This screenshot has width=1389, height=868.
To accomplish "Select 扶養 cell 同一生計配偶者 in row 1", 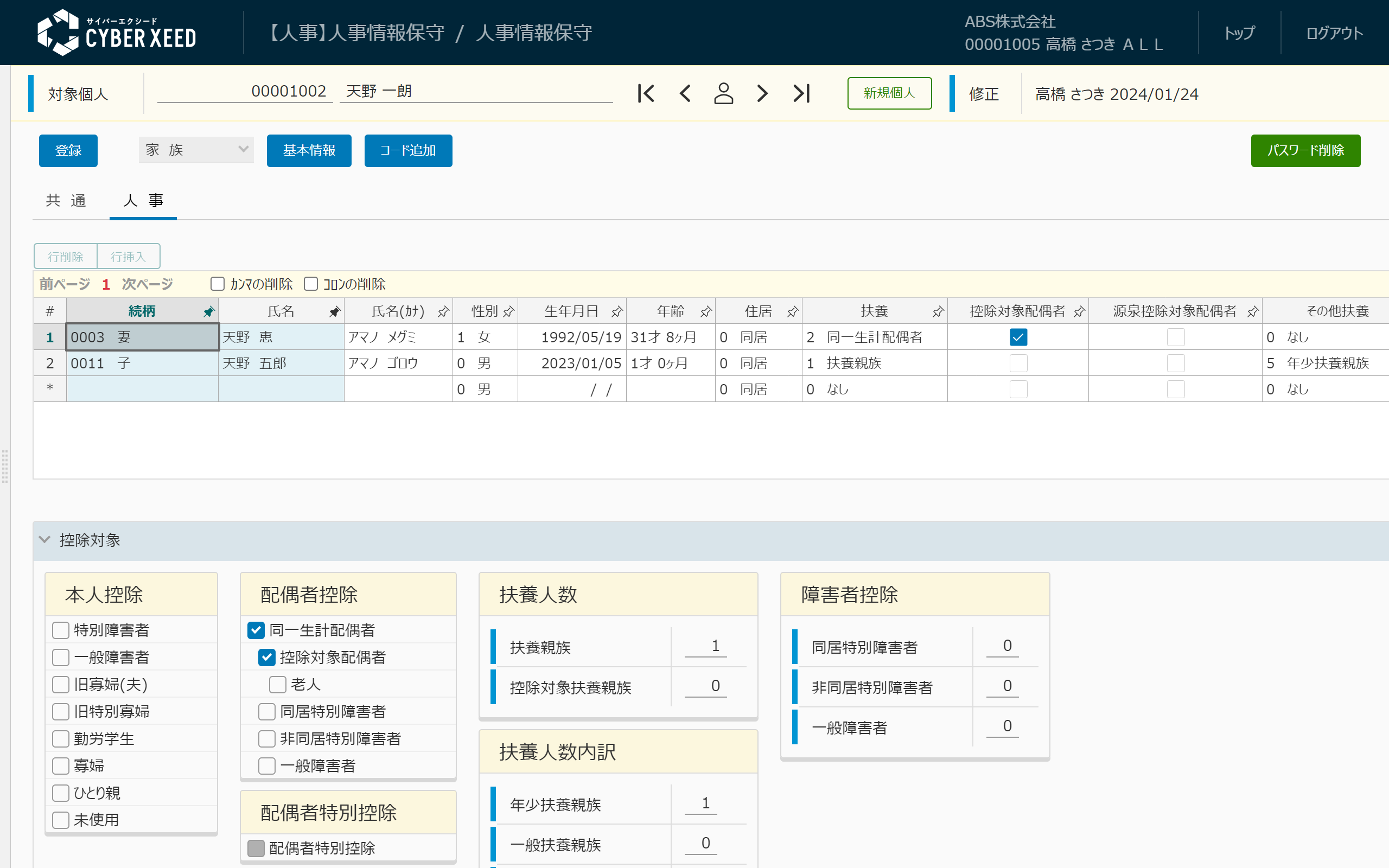I will [x=874, y=337].
